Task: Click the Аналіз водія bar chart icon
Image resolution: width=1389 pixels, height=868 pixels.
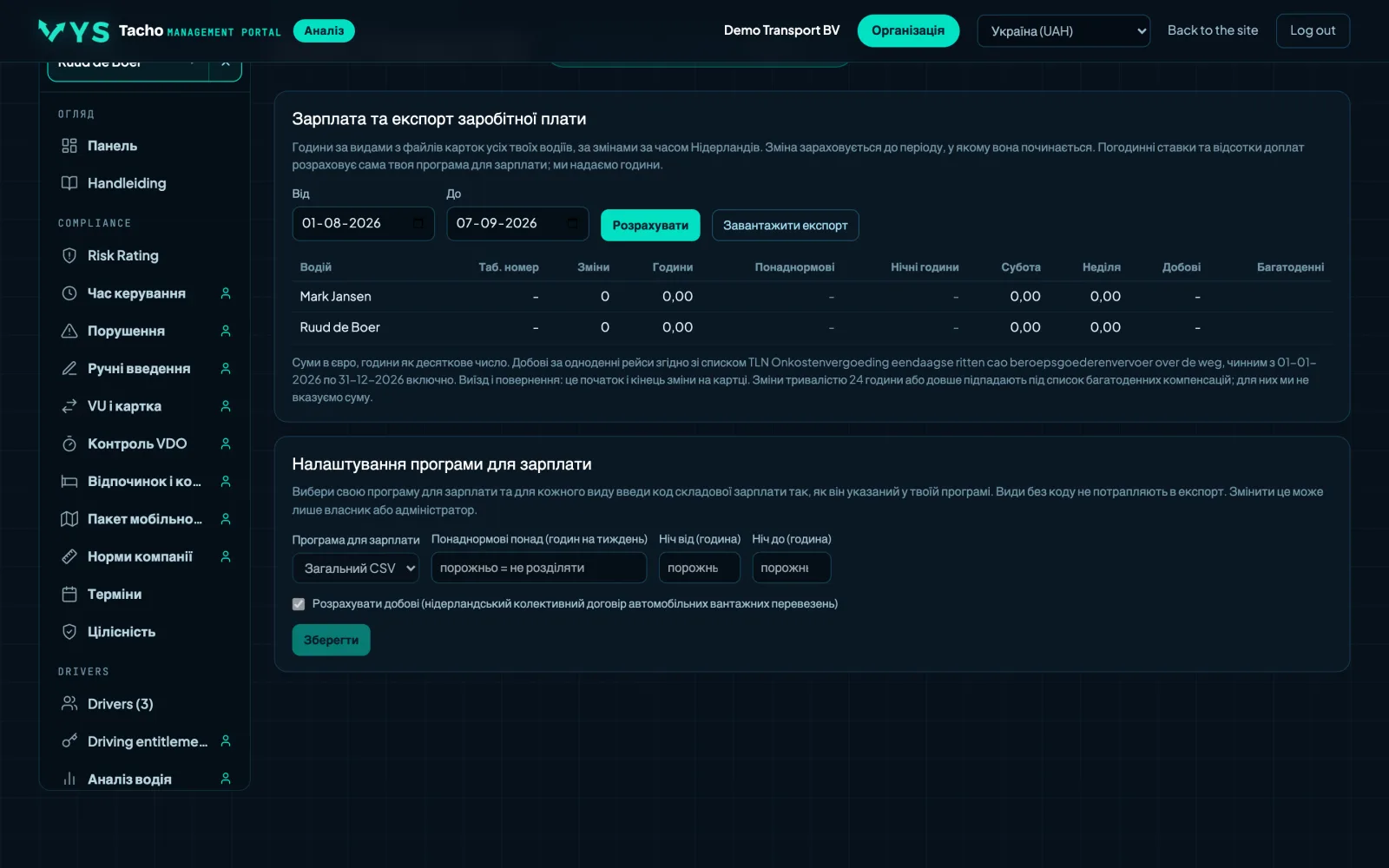Action: (69, 779)
